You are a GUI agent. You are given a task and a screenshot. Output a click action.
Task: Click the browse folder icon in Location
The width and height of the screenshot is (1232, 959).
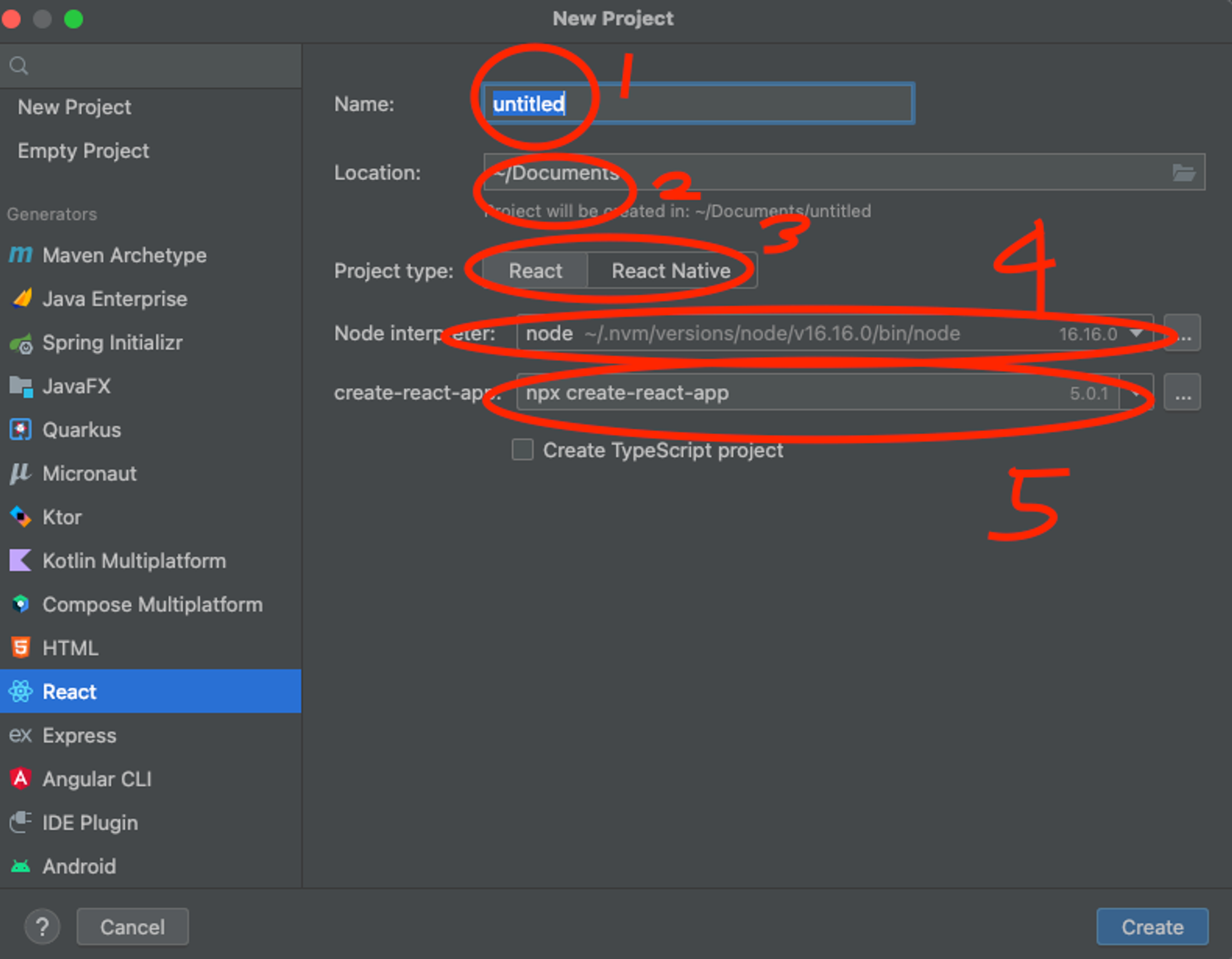(x=1183, y=173)
